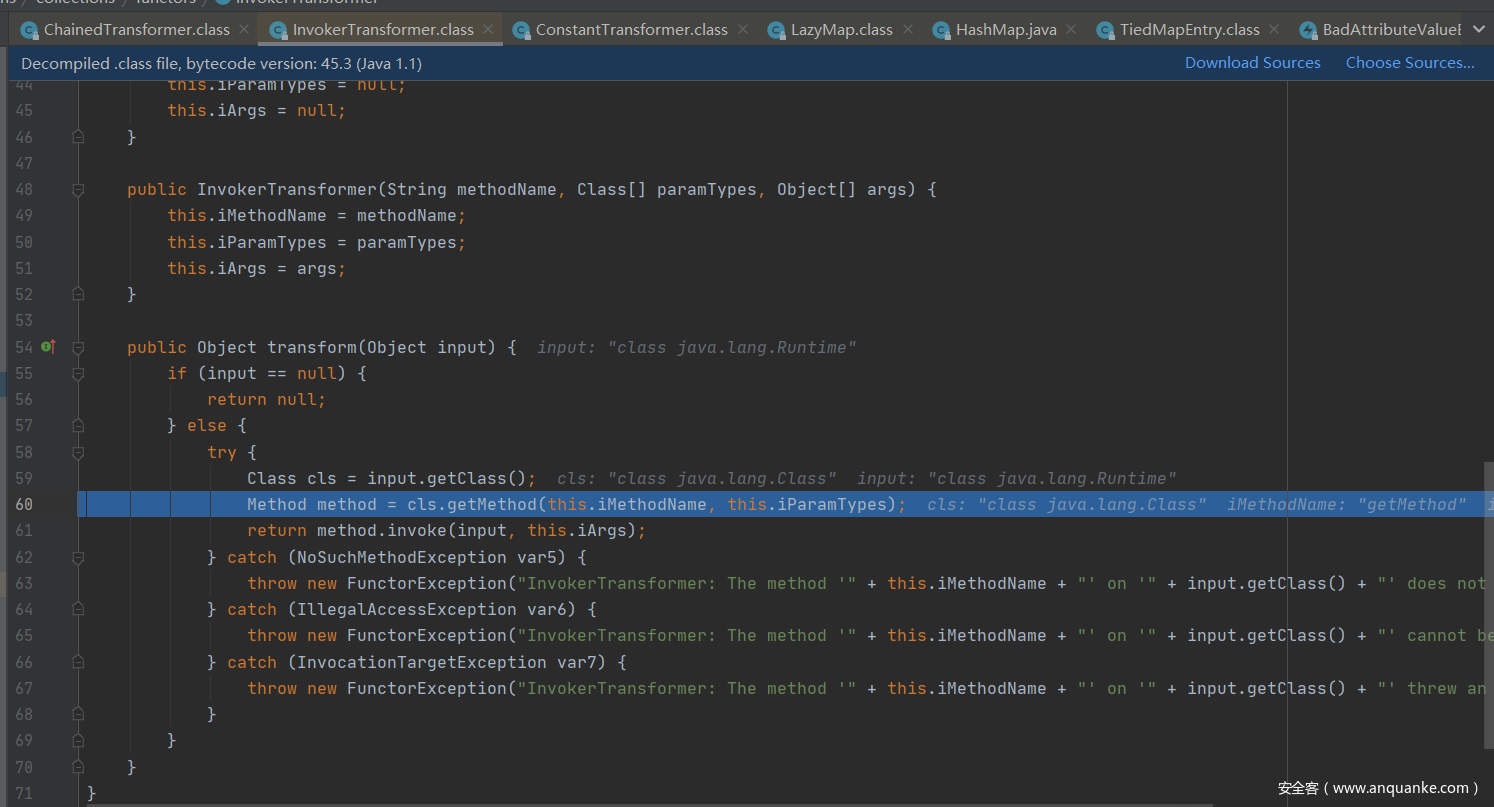Screen dimensions: 1494x807
Task: Show hidden tabs with the tab-list arrow
Action: point(1479,29)
